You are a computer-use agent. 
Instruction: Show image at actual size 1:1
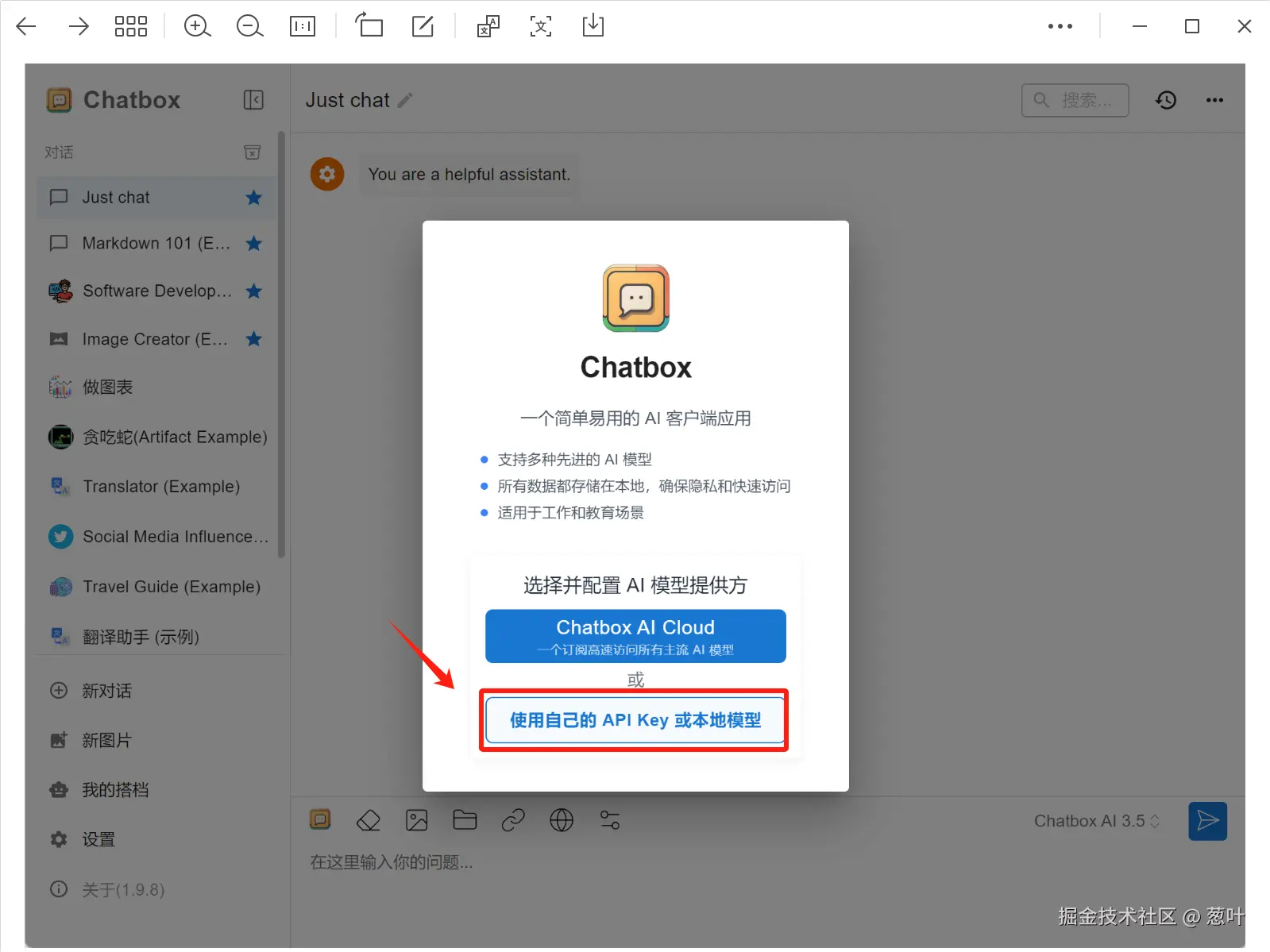(303, 26)
